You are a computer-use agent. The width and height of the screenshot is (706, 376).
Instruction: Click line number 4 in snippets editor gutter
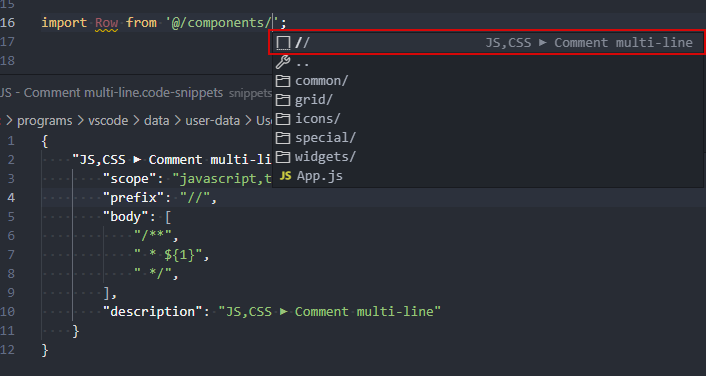tap(11, 198)
